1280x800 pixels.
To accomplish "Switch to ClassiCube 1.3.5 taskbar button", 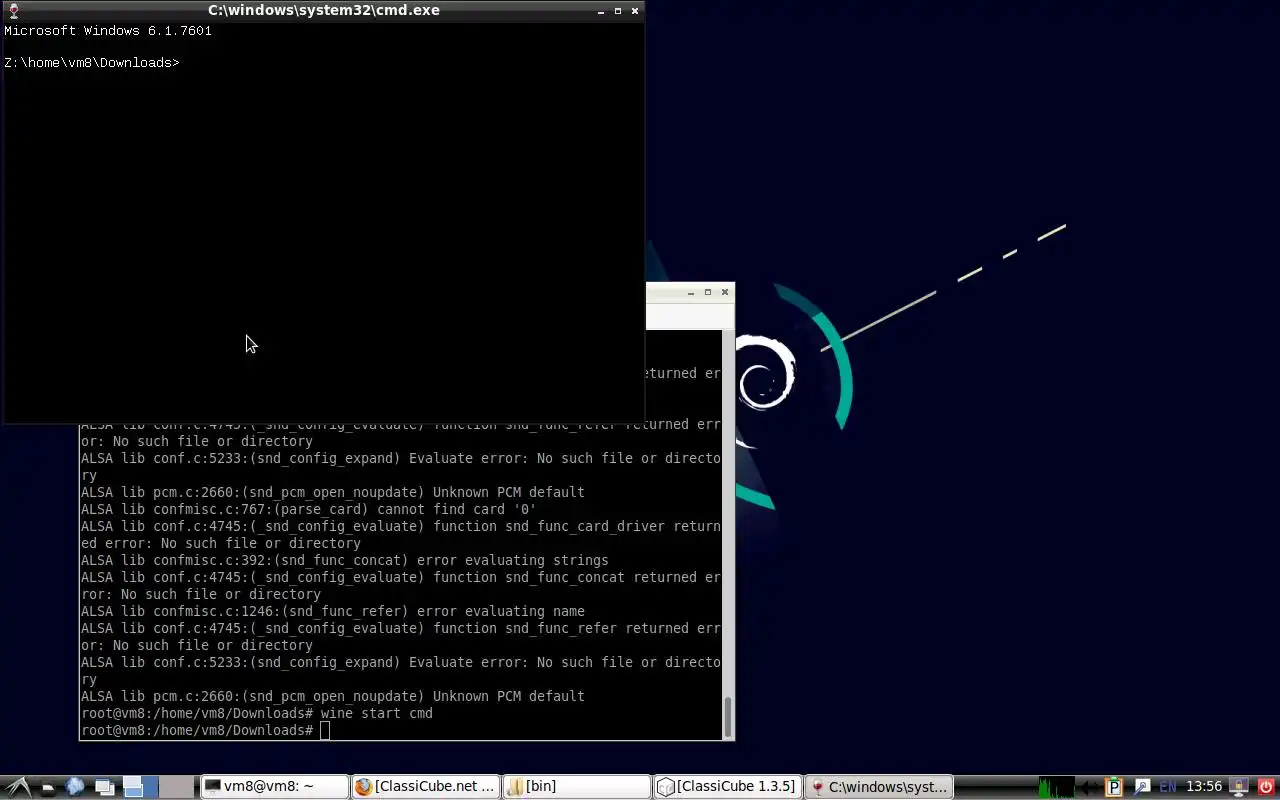I will [727, 787].
